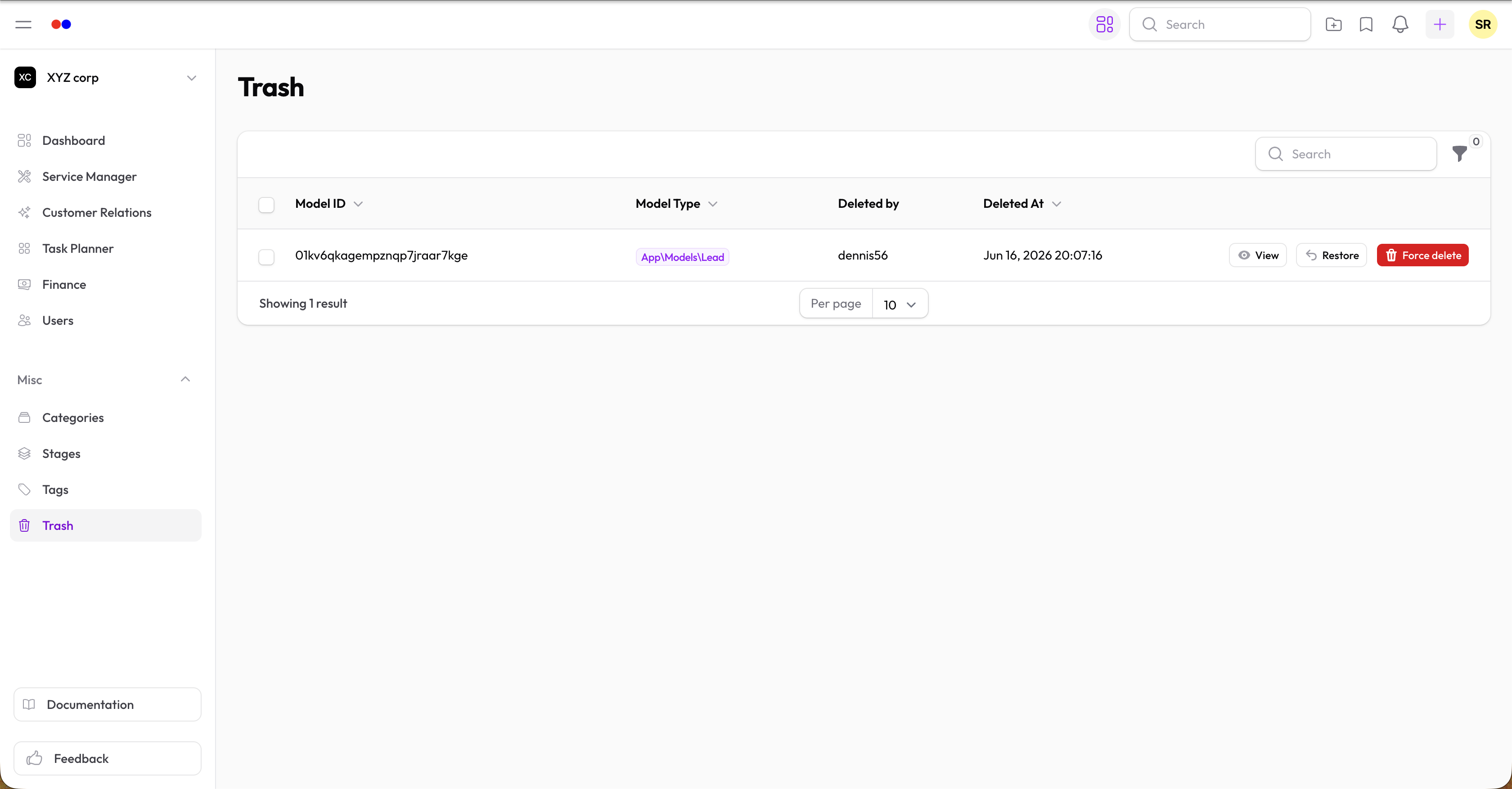The width and height of the screenshot is (1512, 789).
Task: Open the notifications bell
Action: point(1400,25)
